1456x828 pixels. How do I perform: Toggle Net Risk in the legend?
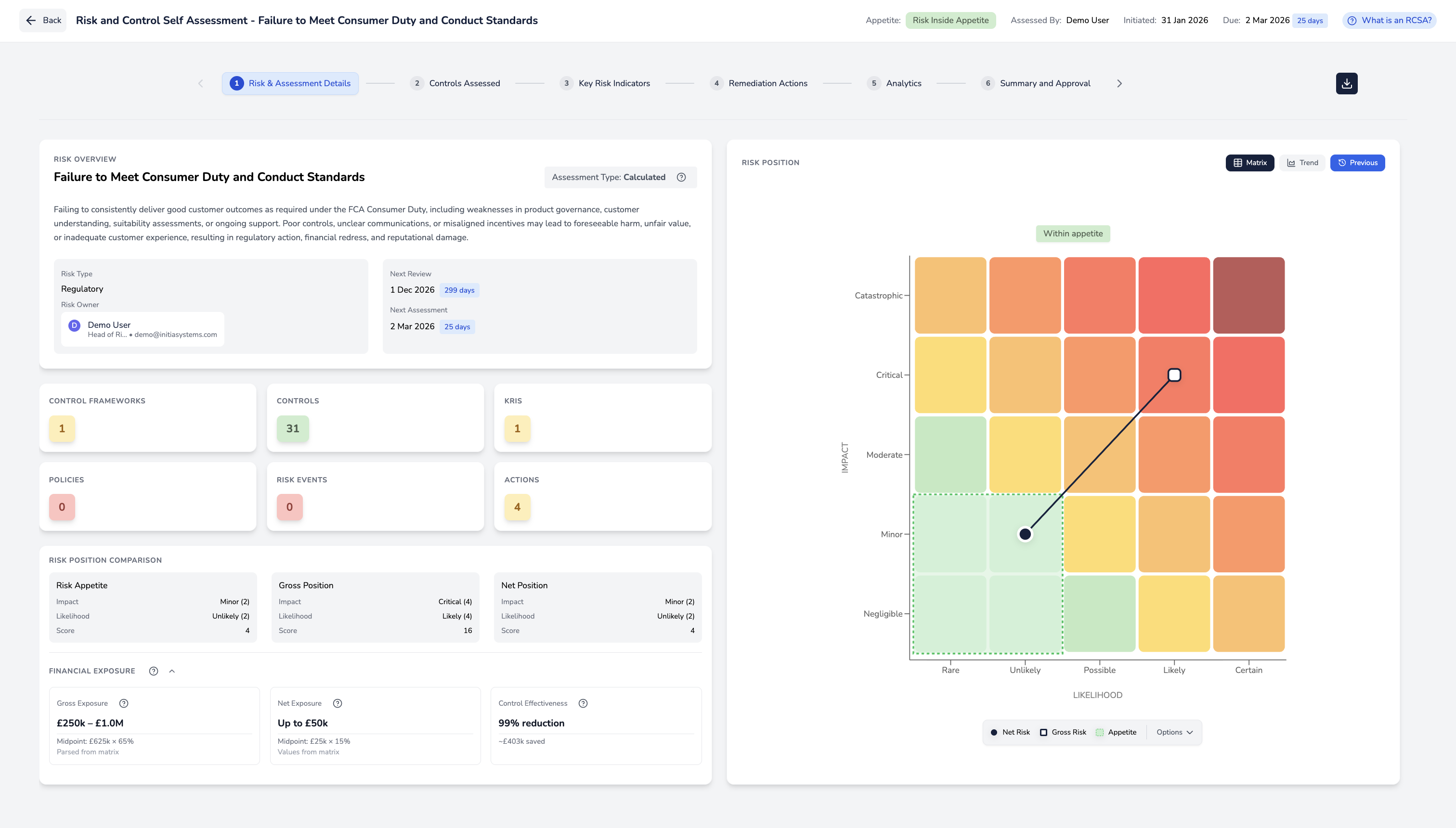pos(1010,733)
